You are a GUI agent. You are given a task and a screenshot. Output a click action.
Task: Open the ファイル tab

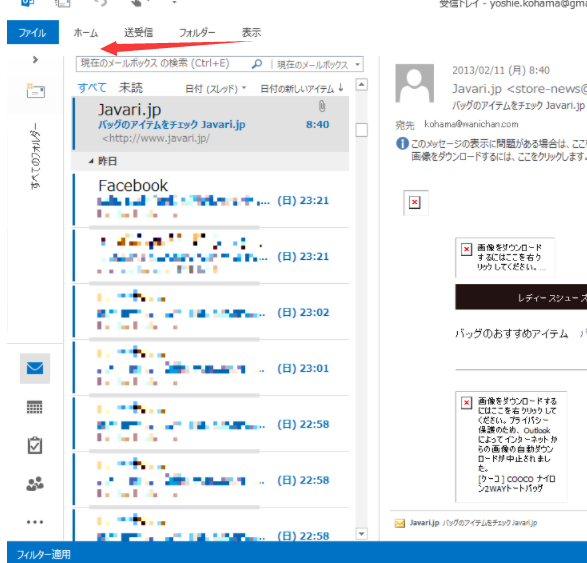[33, 32]
